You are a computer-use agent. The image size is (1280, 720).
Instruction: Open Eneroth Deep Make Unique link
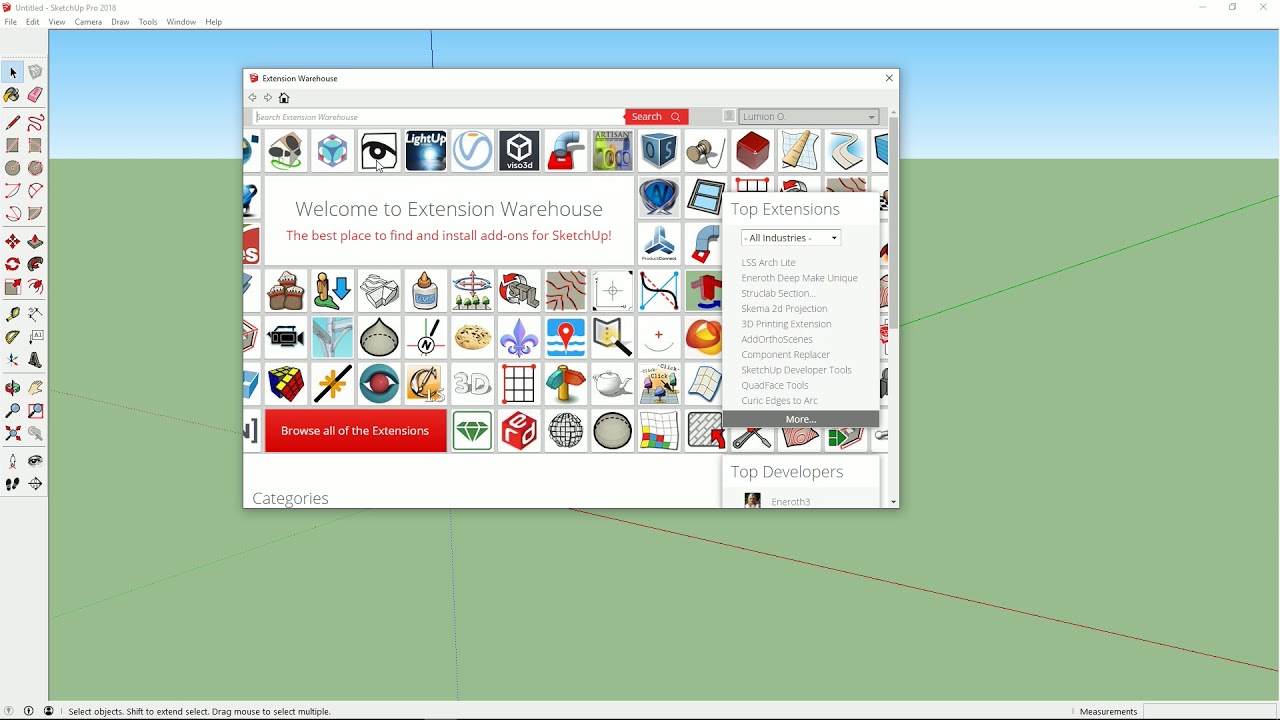pos(800,278)
